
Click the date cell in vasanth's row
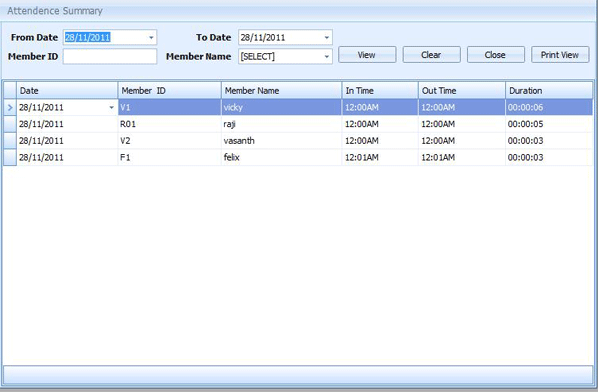[67, 141]
